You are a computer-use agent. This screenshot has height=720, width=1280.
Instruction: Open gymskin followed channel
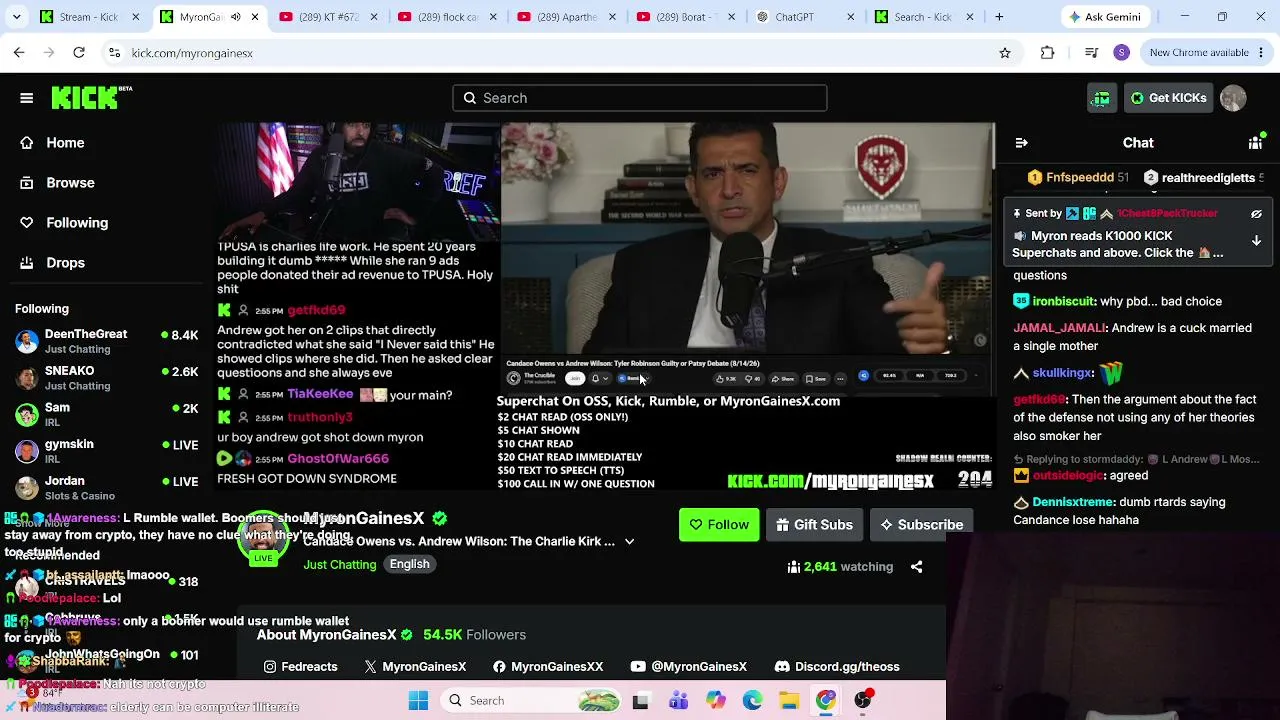(106, 451)
